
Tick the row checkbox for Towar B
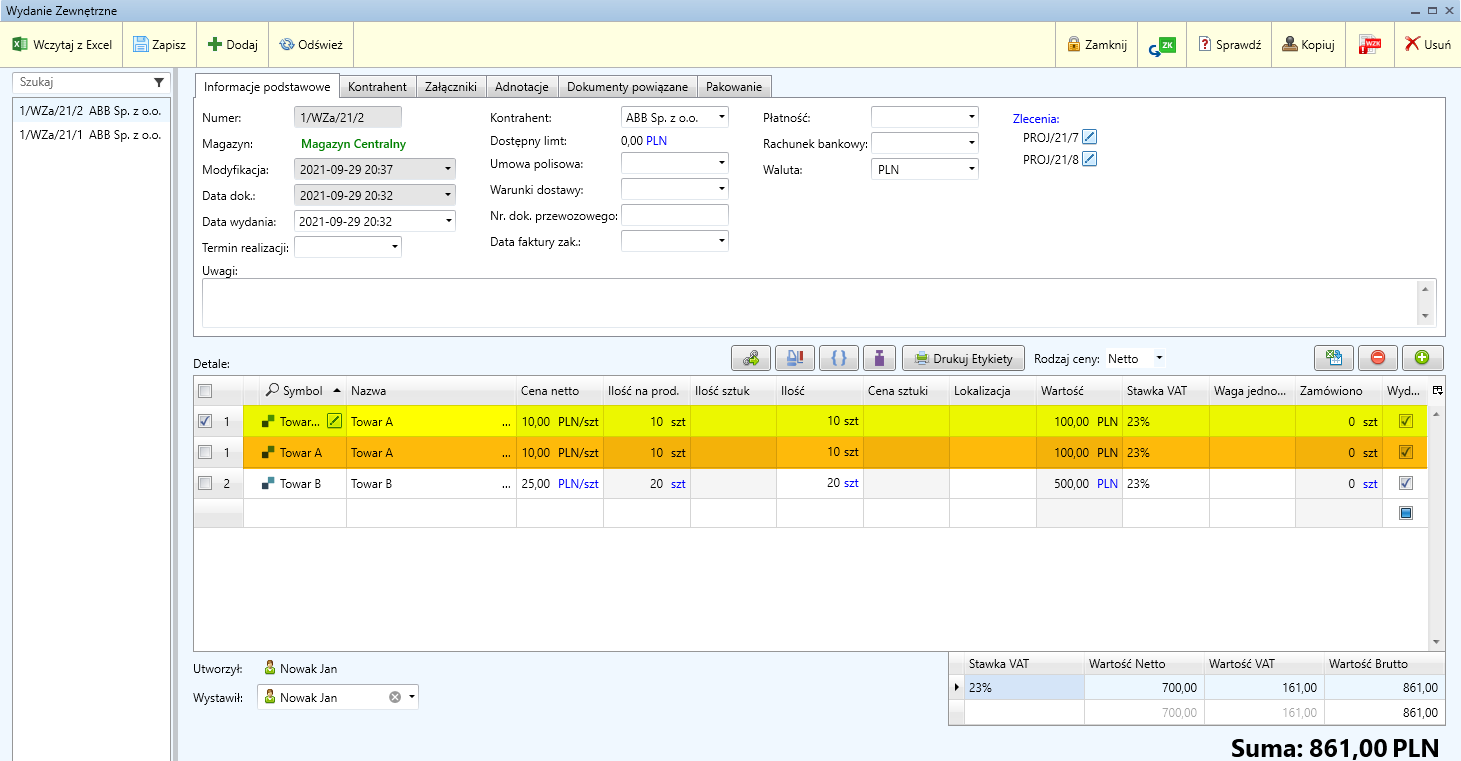coord(206,483)
